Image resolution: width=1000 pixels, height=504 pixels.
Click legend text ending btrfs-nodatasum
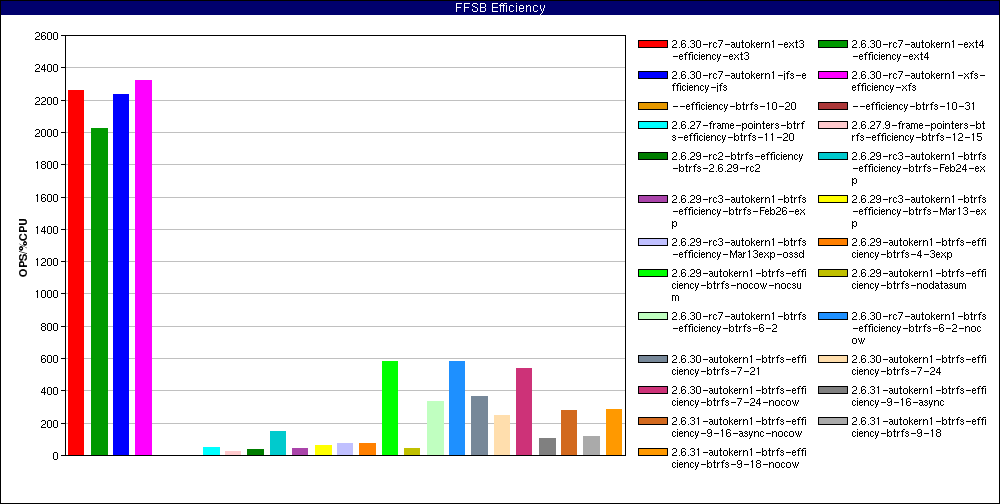(x=919, y=279)
